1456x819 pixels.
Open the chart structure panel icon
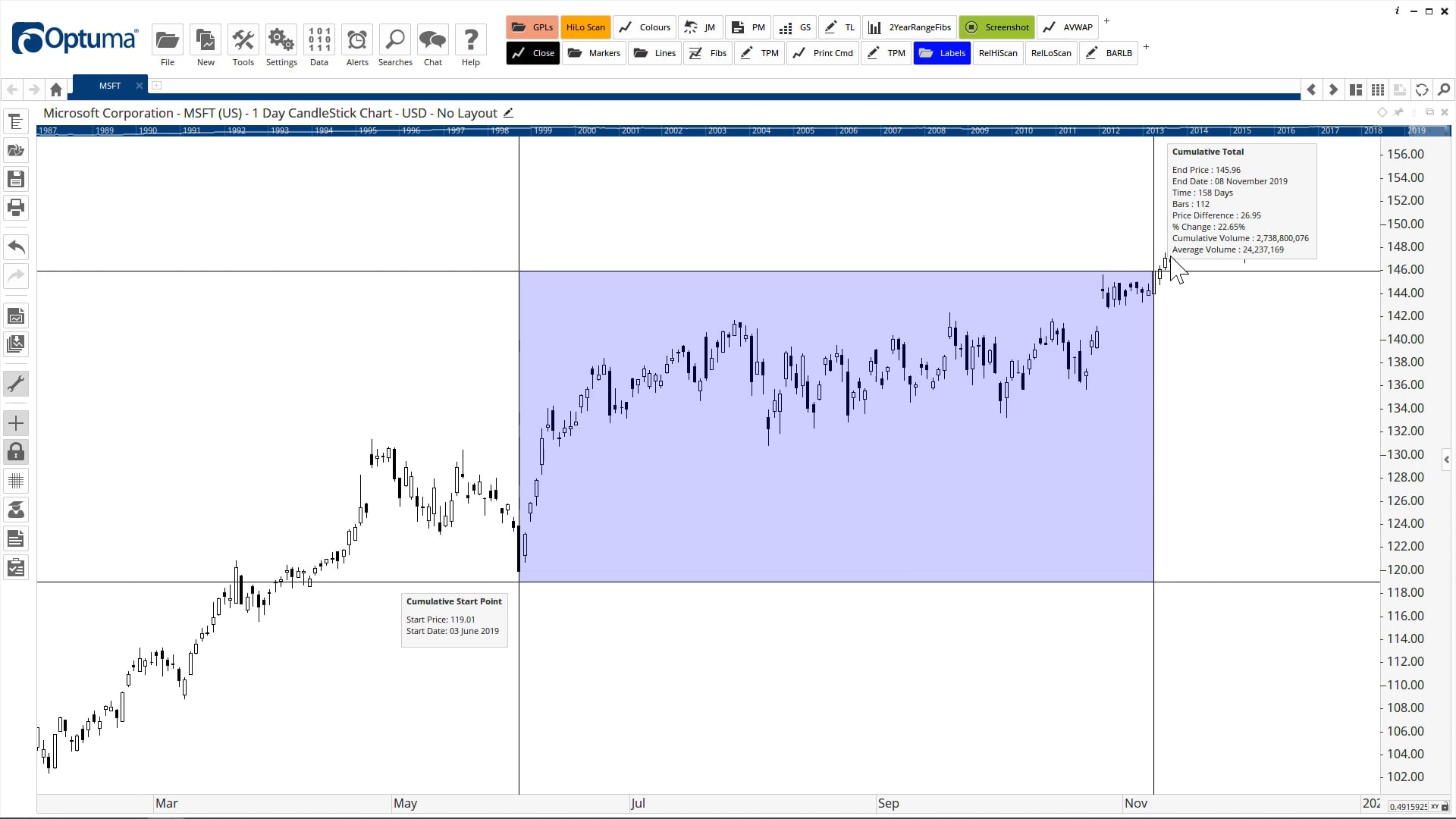16,121
